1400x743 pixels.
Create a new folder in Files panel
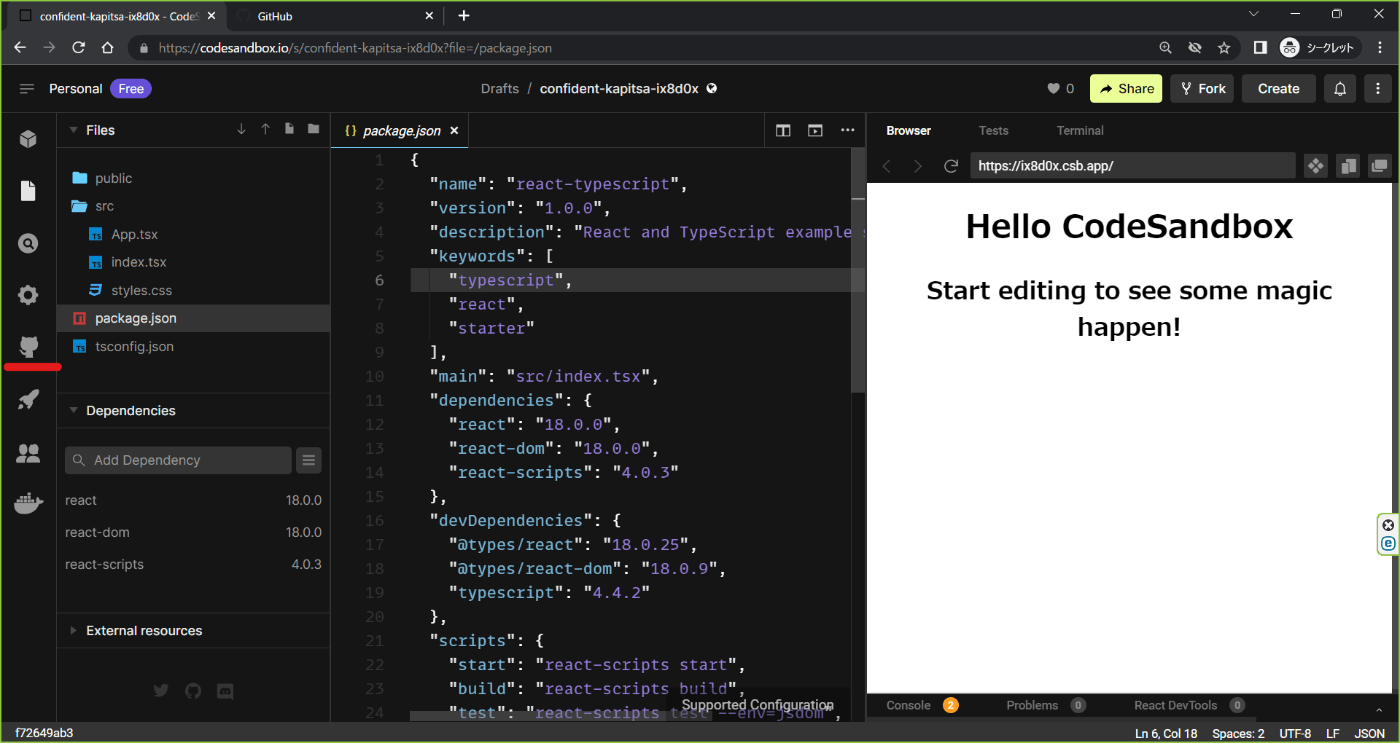(313, 129)
